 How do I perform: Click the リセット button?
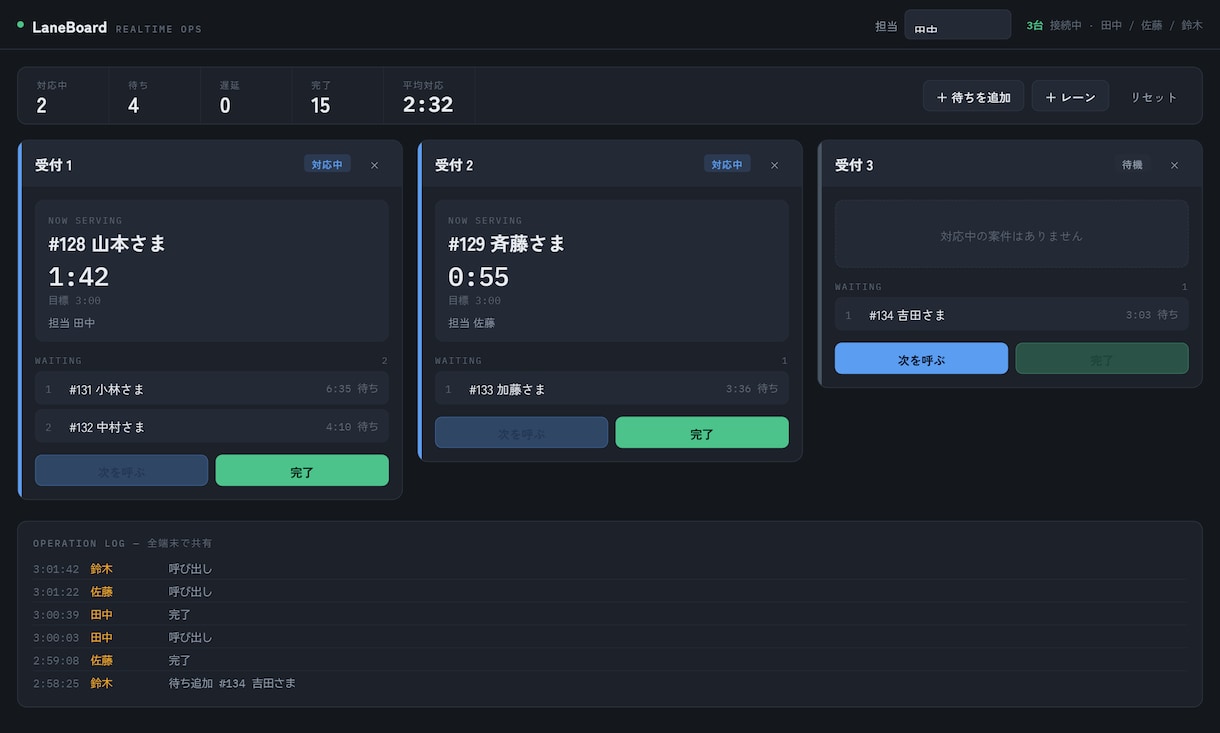[1154, 97]
